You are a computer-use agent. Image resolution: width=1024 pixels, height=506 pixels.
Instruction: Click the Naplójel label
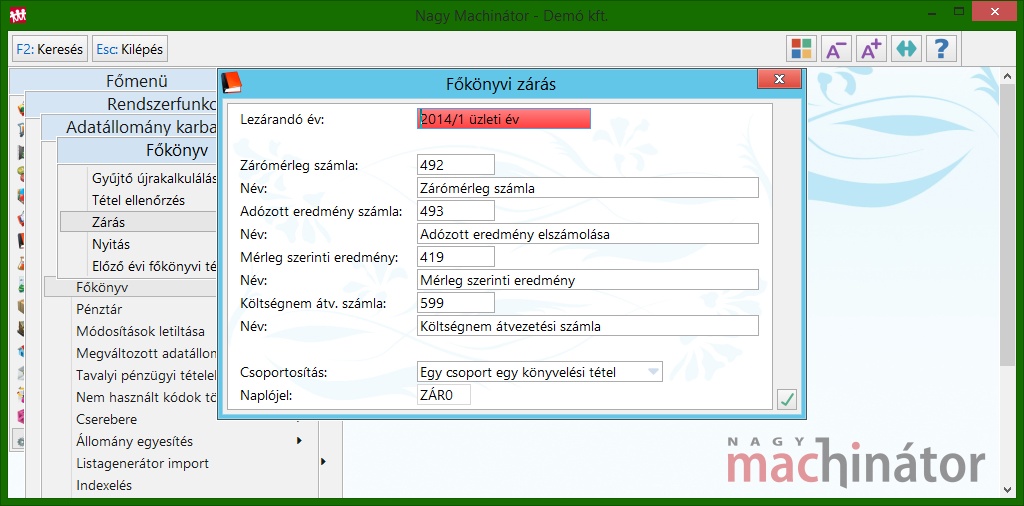click(266, 395)
